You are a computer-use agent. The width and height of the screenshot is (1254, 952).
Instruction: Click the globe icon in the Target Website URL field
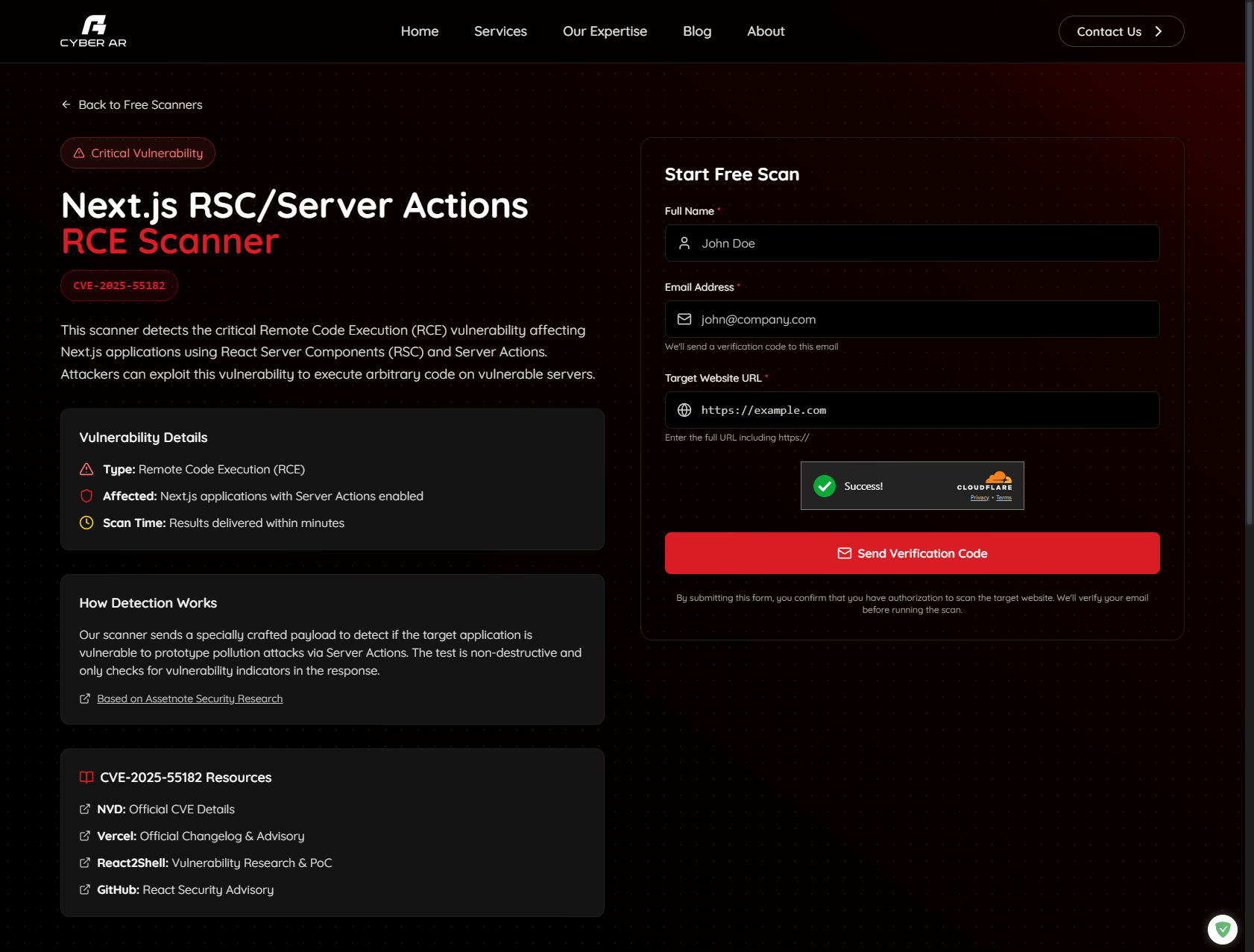(684, 410)
